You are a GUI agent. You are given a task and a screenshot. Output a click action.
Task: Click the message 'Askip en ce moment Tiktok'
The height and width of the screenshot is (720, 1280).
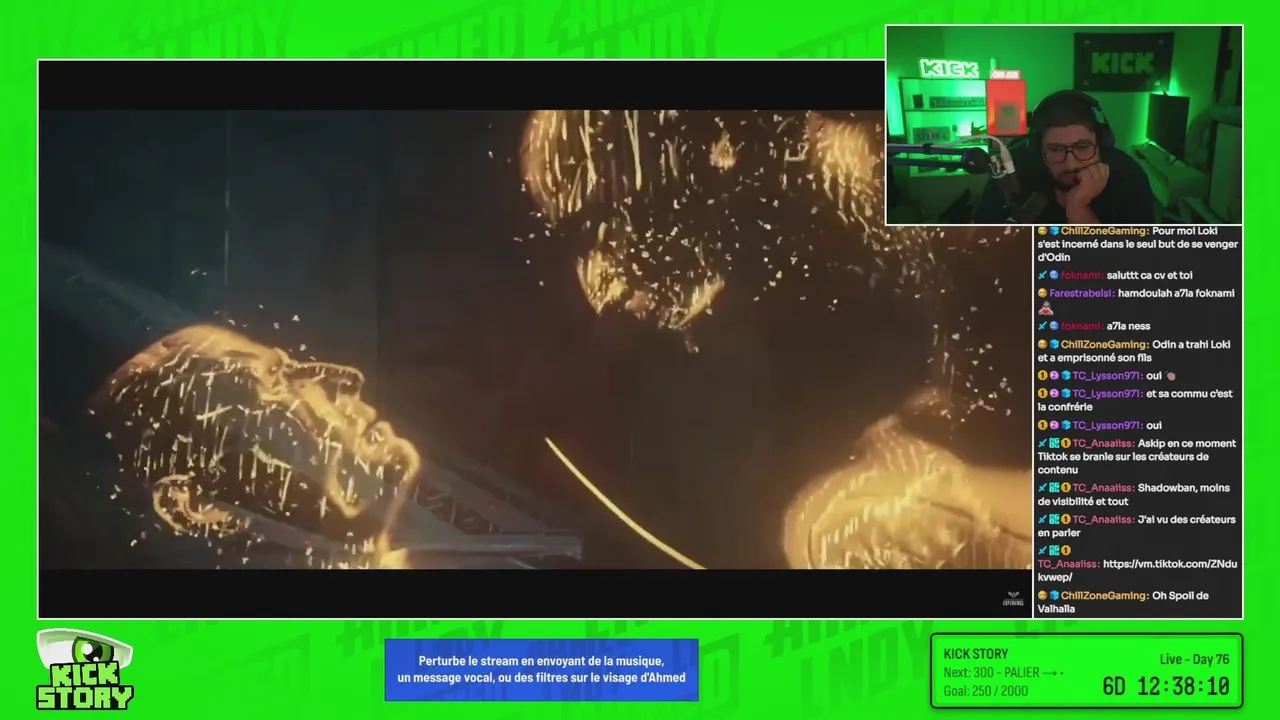click(1137, 456)
